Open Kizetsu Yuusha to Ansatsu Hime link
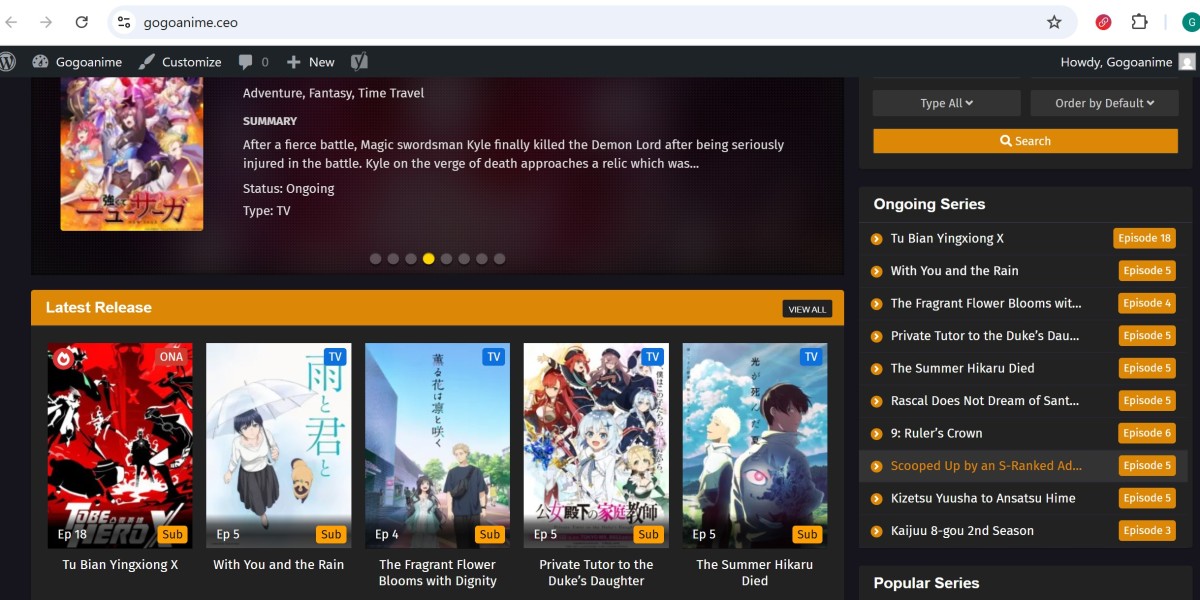Viewport: 1200px width, 600px height. tap(983, 498)
